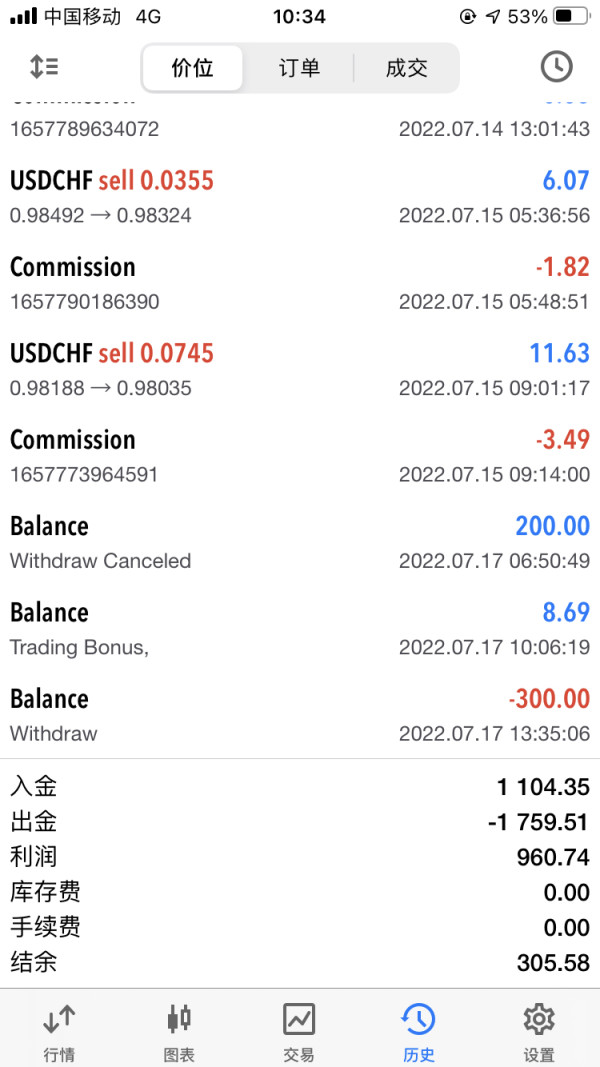Open the date range clock icon
The image size is (600, 1067).
(556, 67)
